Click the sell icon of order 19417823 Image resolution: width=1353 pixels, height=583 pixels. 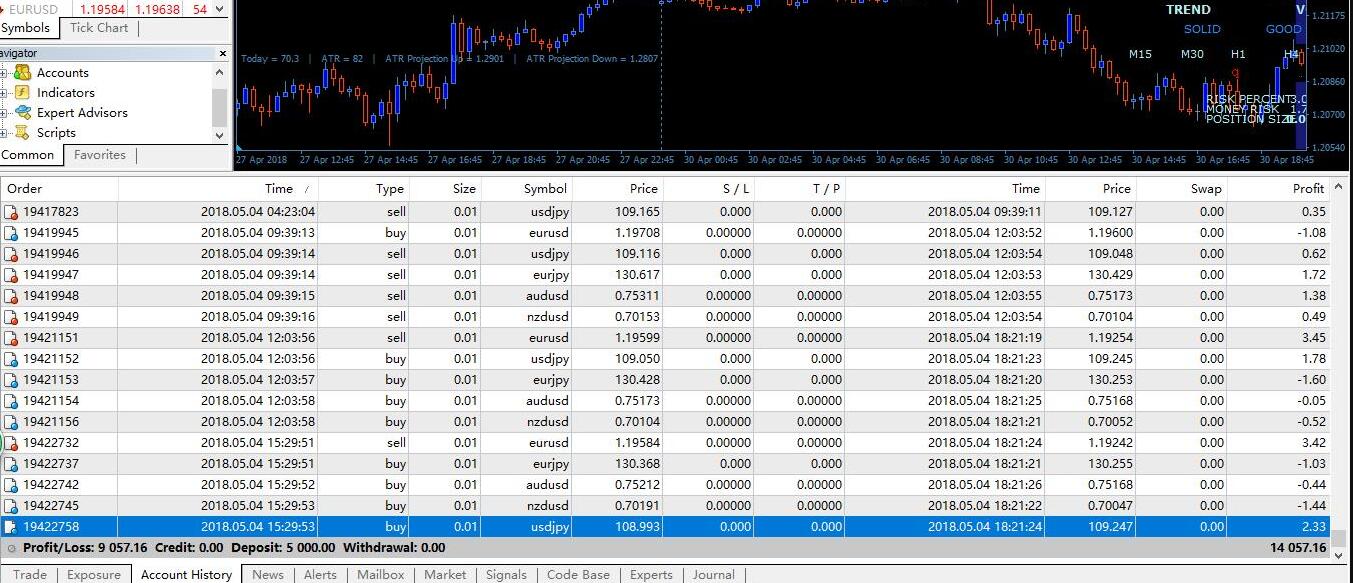(x=11, y=212)
